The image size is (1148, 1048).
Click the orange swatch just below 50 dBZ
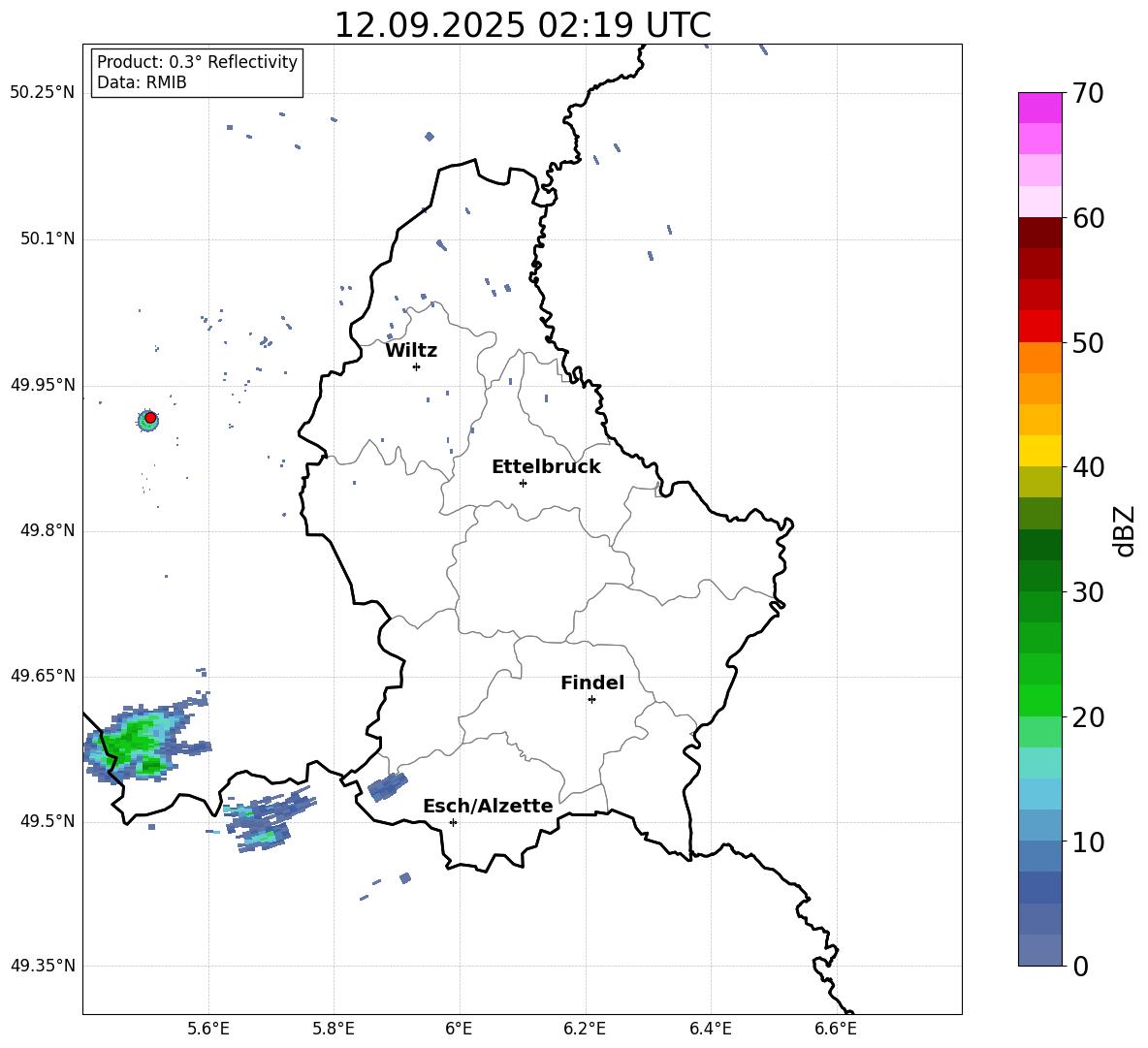tap(1040, 358)
